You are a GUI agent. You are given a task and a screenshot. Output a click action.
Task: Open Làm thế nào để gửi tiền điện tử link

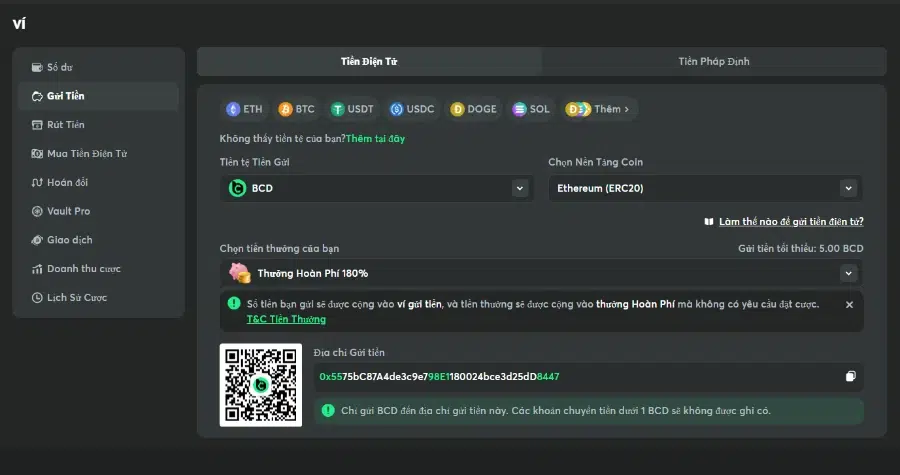[x=791, y=221]
